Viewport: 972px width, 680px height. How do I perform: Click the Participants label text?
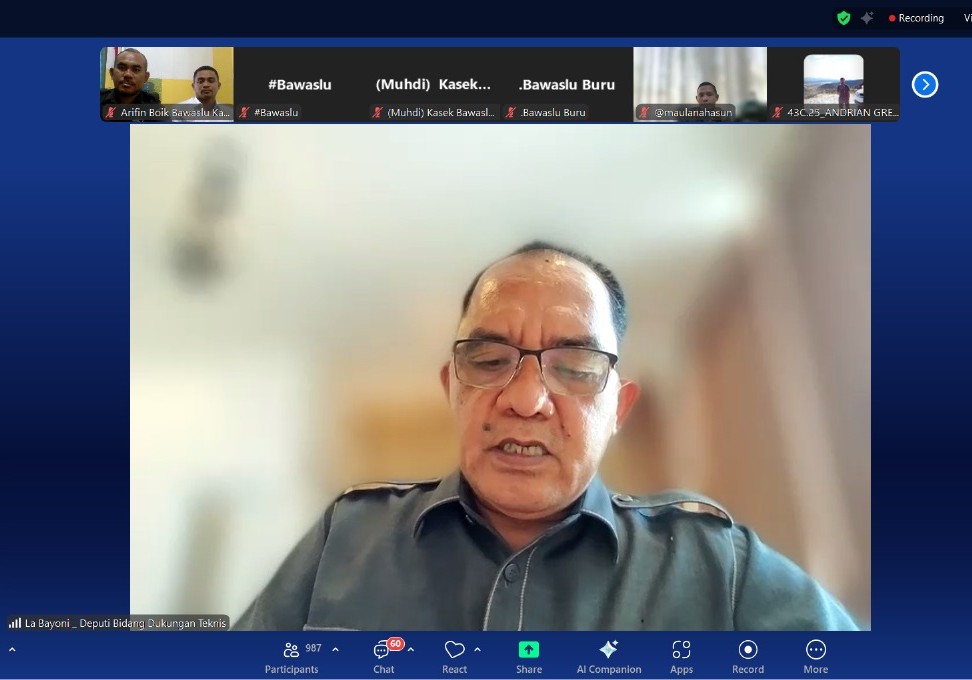(291, 669)
